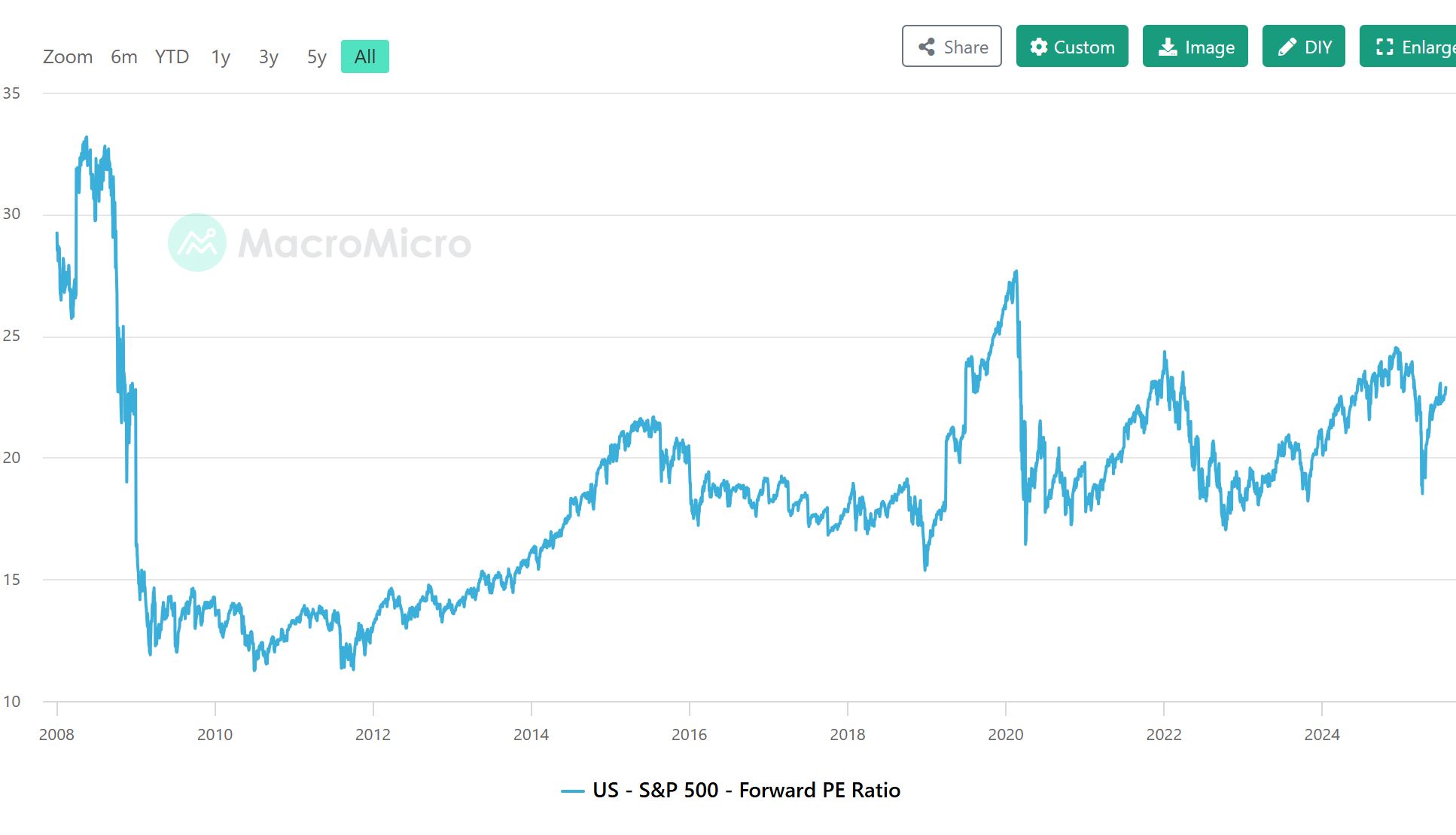This screenshot has width=1456, height=835.
Task: Click the 2020 x-axis label
Action: pyautogui.click(x=1006, y=734)
